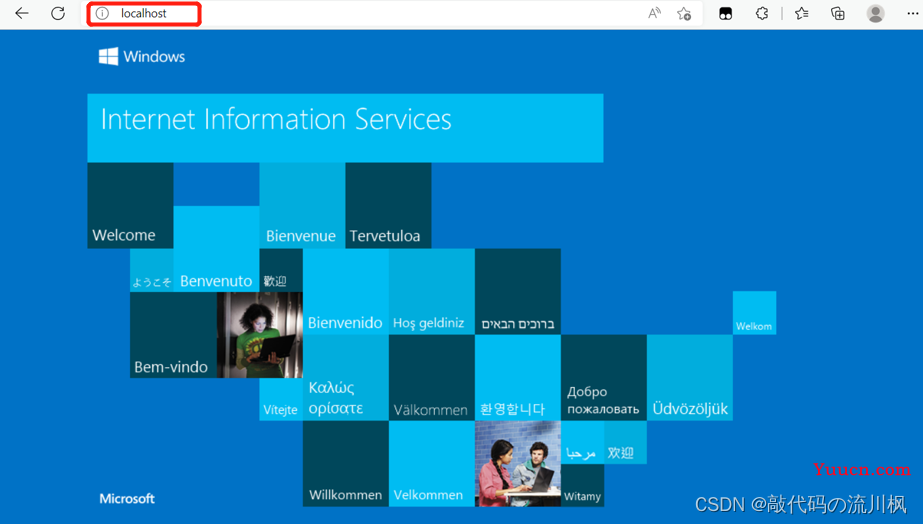Screen dimensions: 923x524
Task: Select the Welcome tile
Action: 130,205
